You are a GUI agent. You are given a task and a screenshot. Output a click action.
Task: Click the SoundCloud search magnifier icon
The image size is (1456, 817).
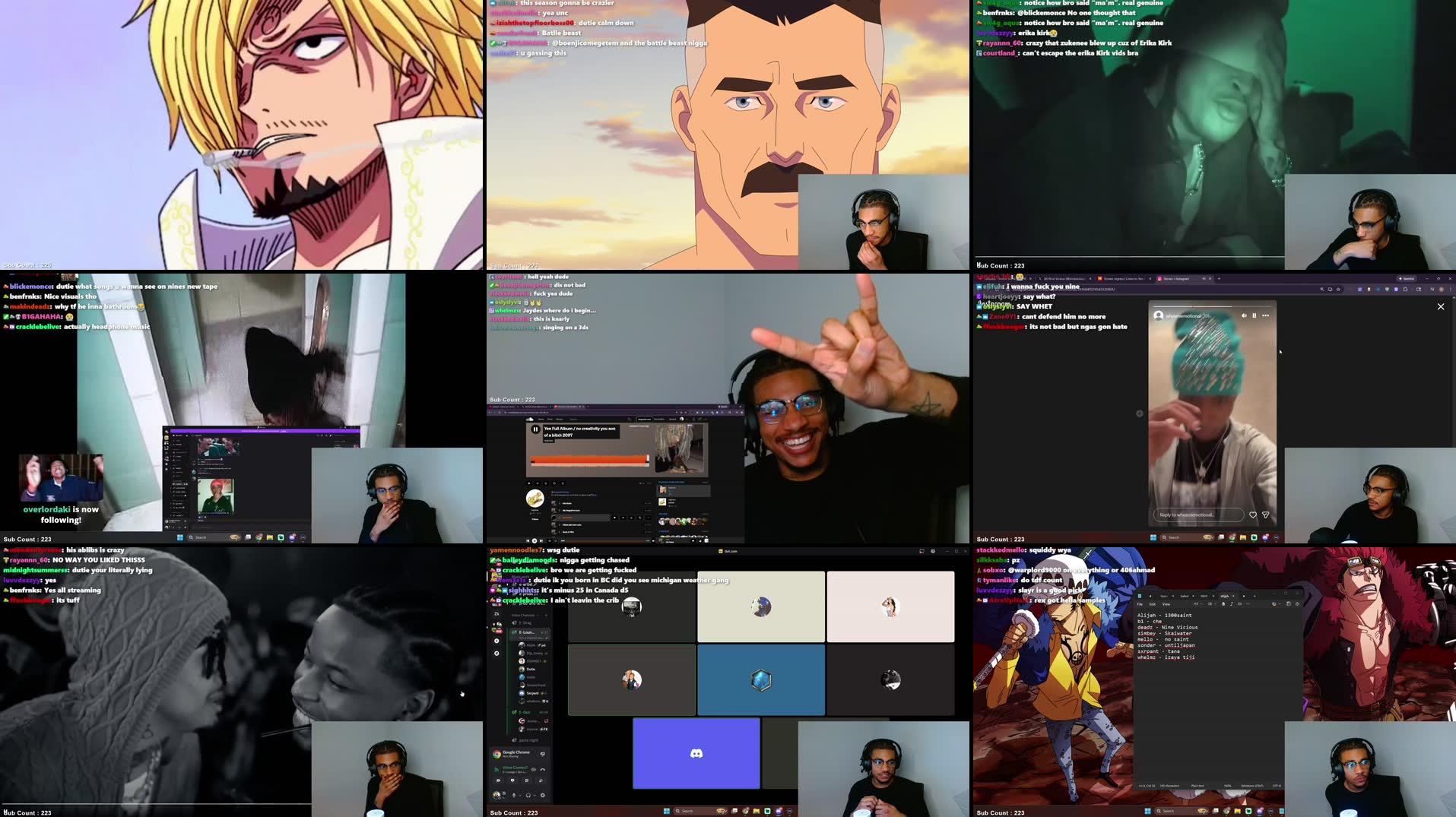point(630,419)
